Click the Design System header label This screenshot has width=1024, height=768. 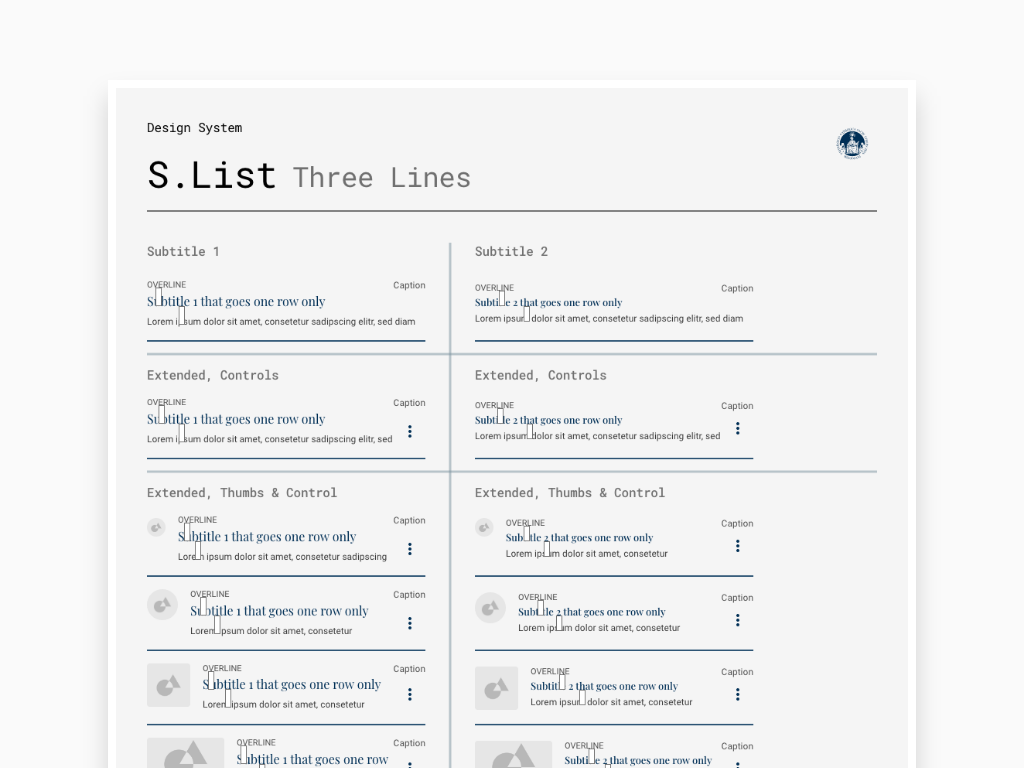[195, 128]
